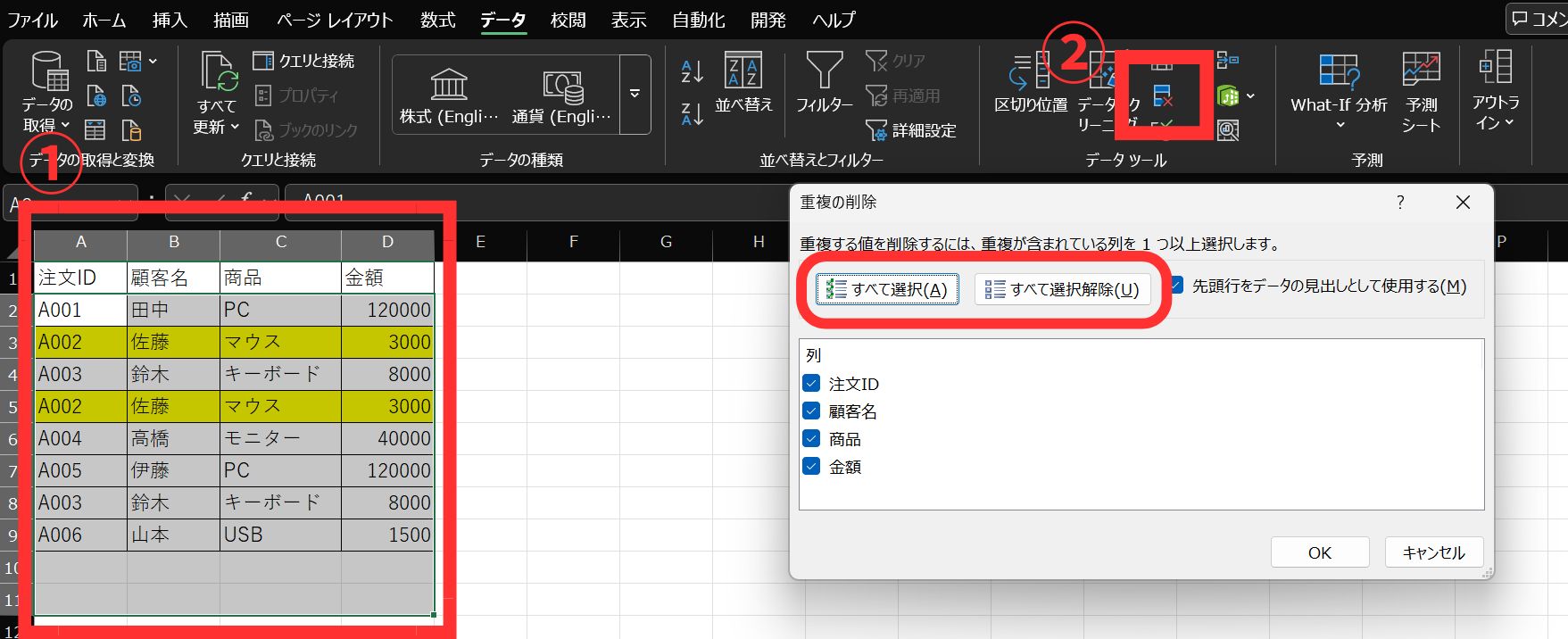Expand the data types gallery arrow

click(635, 94)
